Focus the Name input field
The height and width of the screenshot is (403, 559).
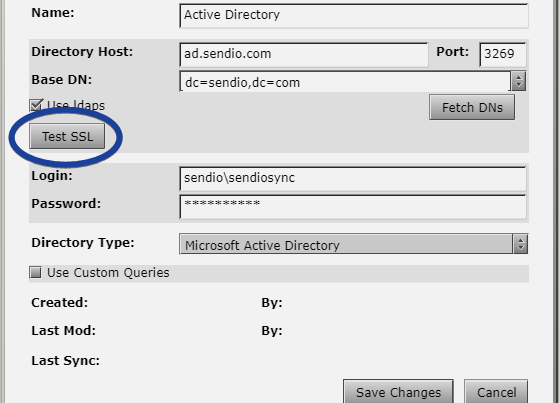[x=354, y=15]
